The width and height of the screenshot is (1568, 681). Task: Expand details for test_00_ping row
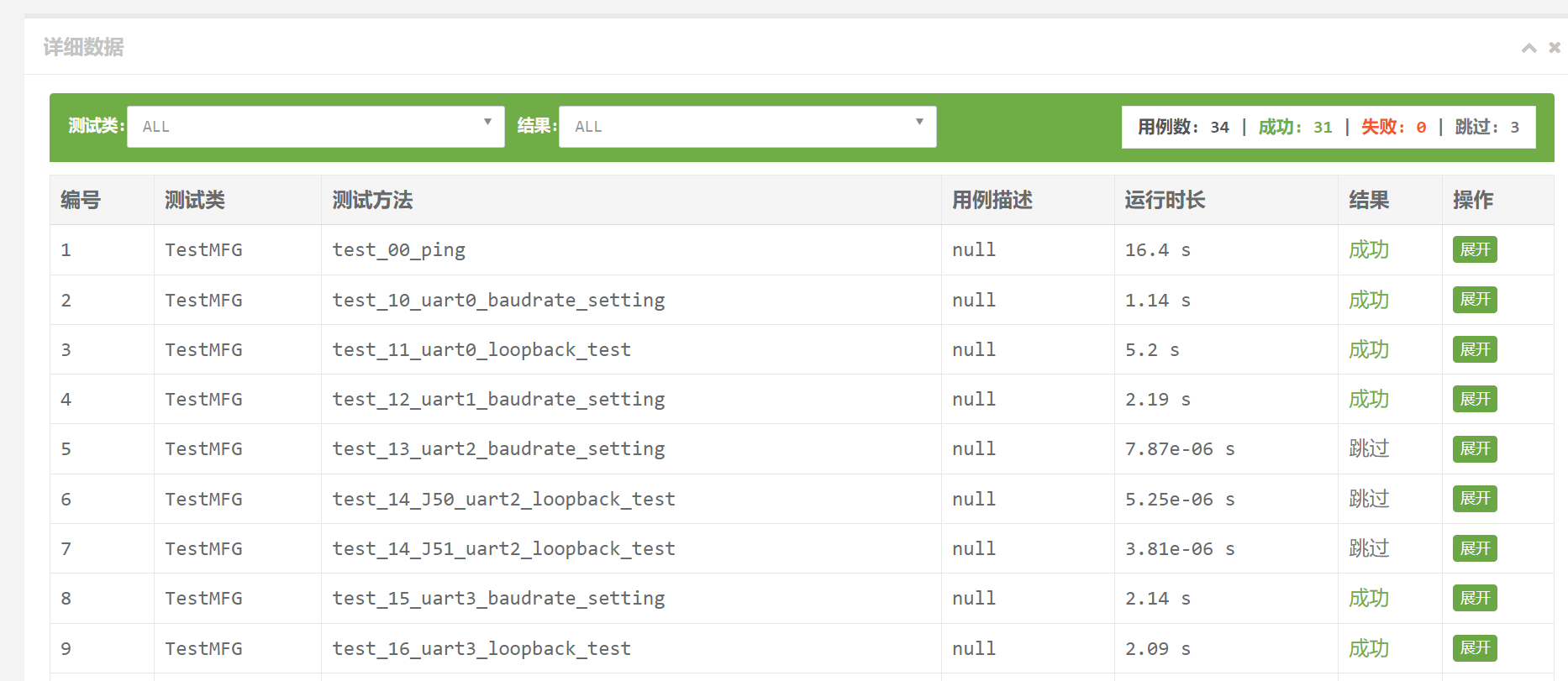click(x=1475, y=249)
